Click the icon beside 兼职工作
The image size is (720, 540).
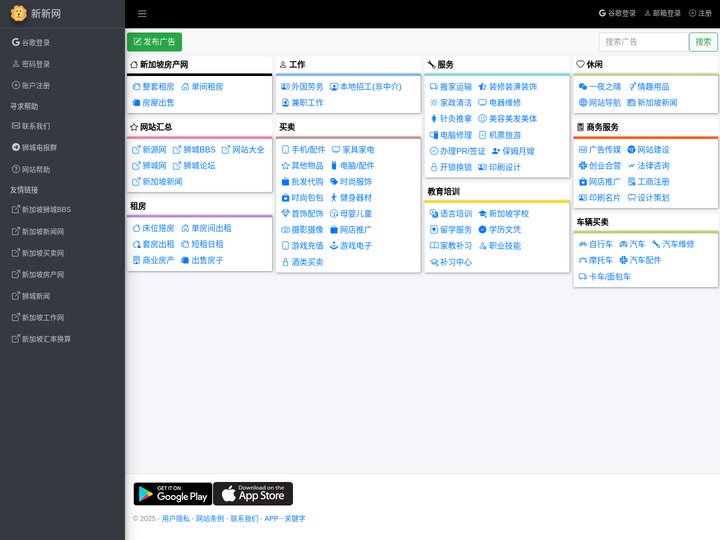(285, 103)
